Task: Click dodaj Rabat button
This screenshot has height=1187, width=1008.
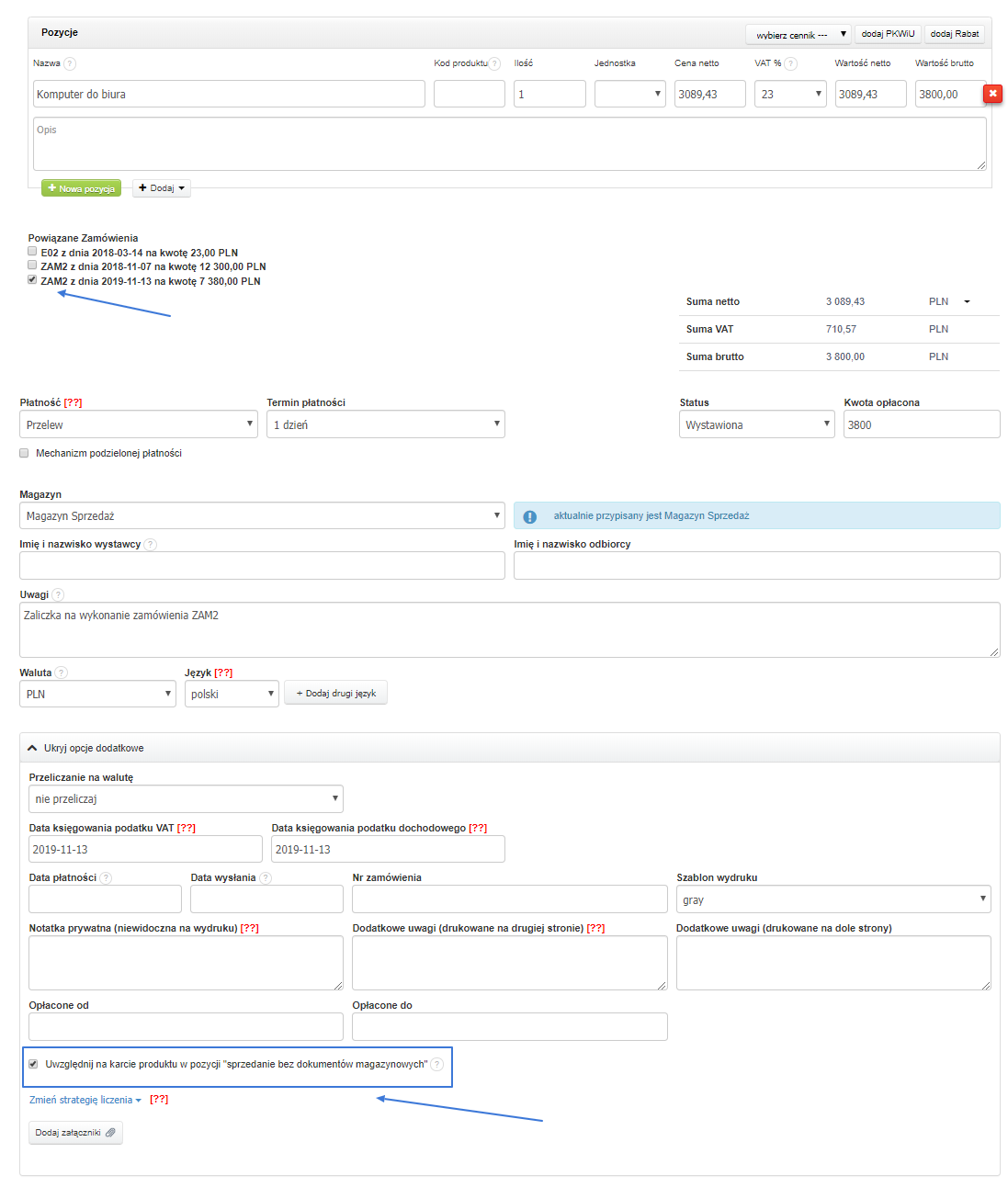Action: pos(955,34)
